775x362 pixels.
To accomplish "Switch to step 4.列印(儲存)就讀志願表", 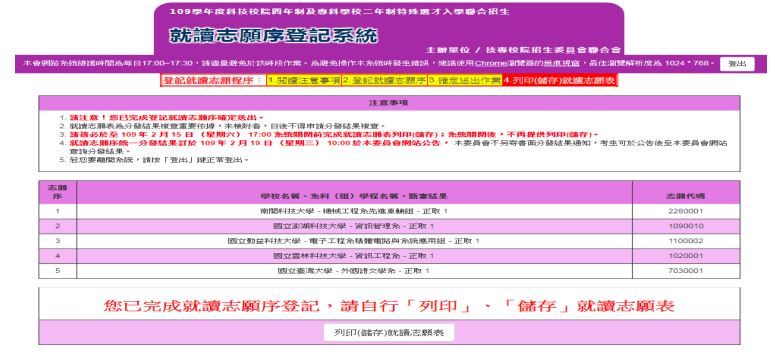I will pyautogui.click(x=560, y=80).
